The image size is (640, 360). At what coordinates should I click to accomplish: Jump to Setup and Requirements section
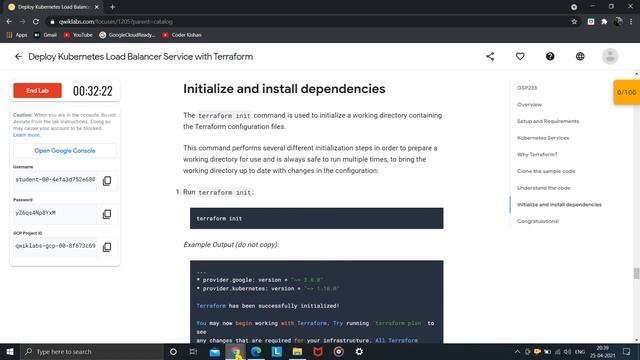(548, 121)
